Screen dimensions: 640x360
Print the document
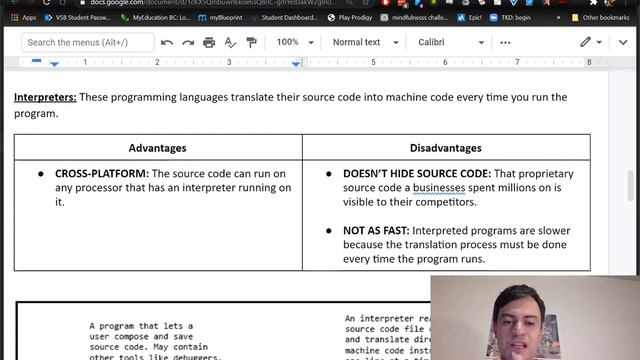[209, 42]
